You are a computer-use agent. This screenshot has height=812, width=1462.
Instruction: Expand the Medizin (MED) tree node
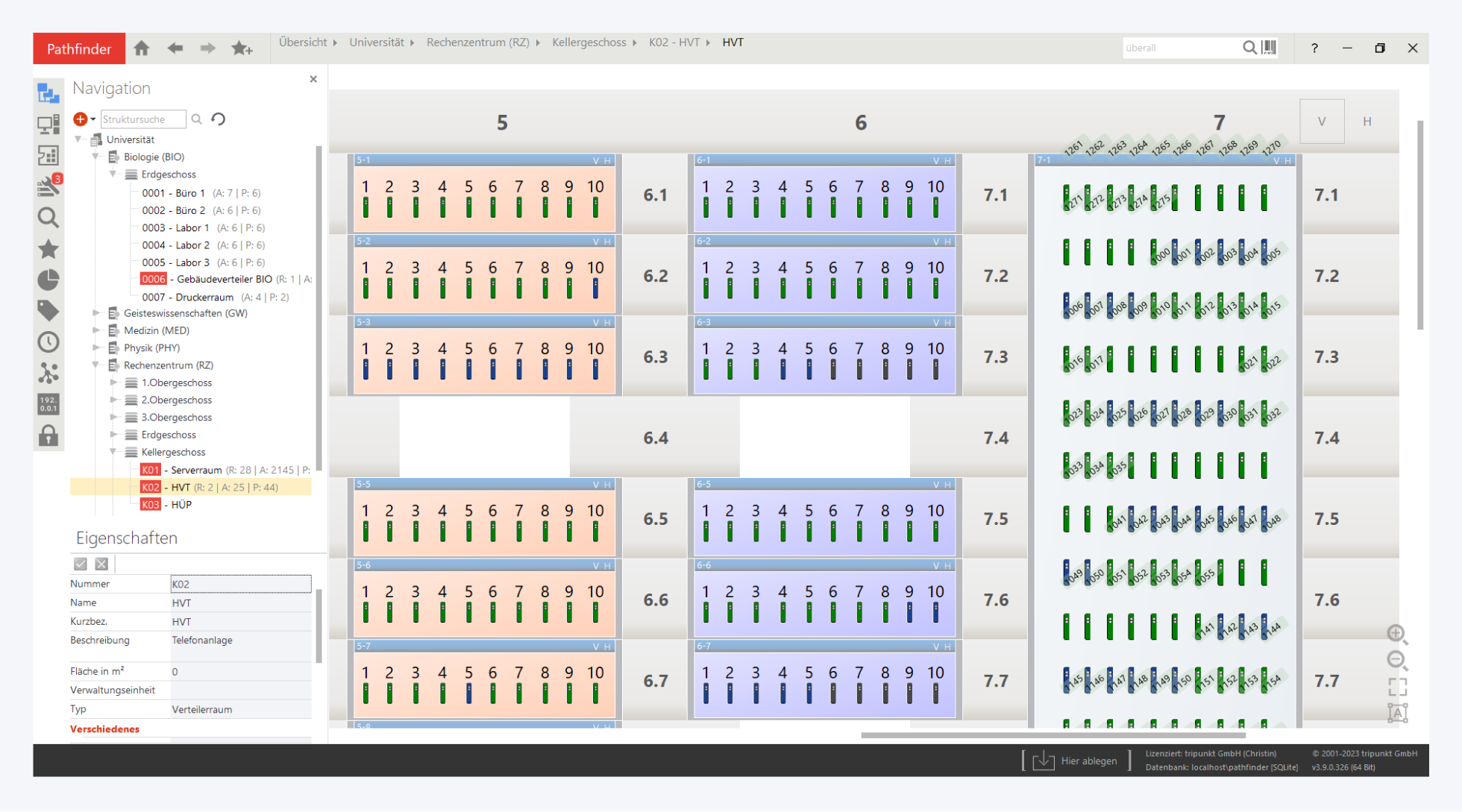coord(96,330)
